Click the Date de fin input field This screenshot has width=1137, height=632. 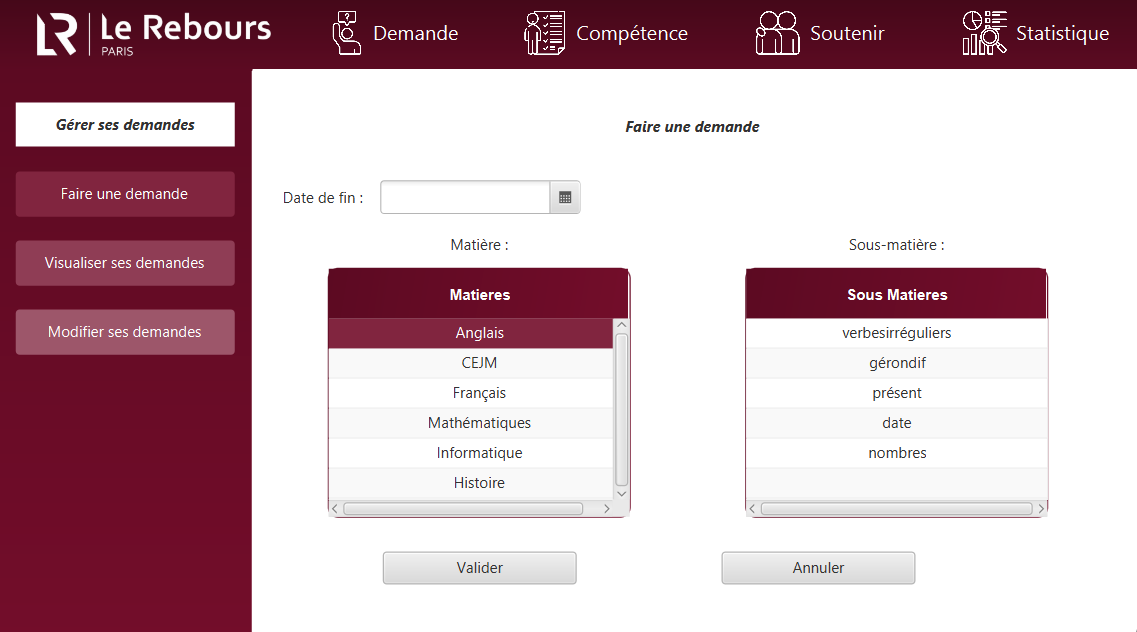click(465, 198)
